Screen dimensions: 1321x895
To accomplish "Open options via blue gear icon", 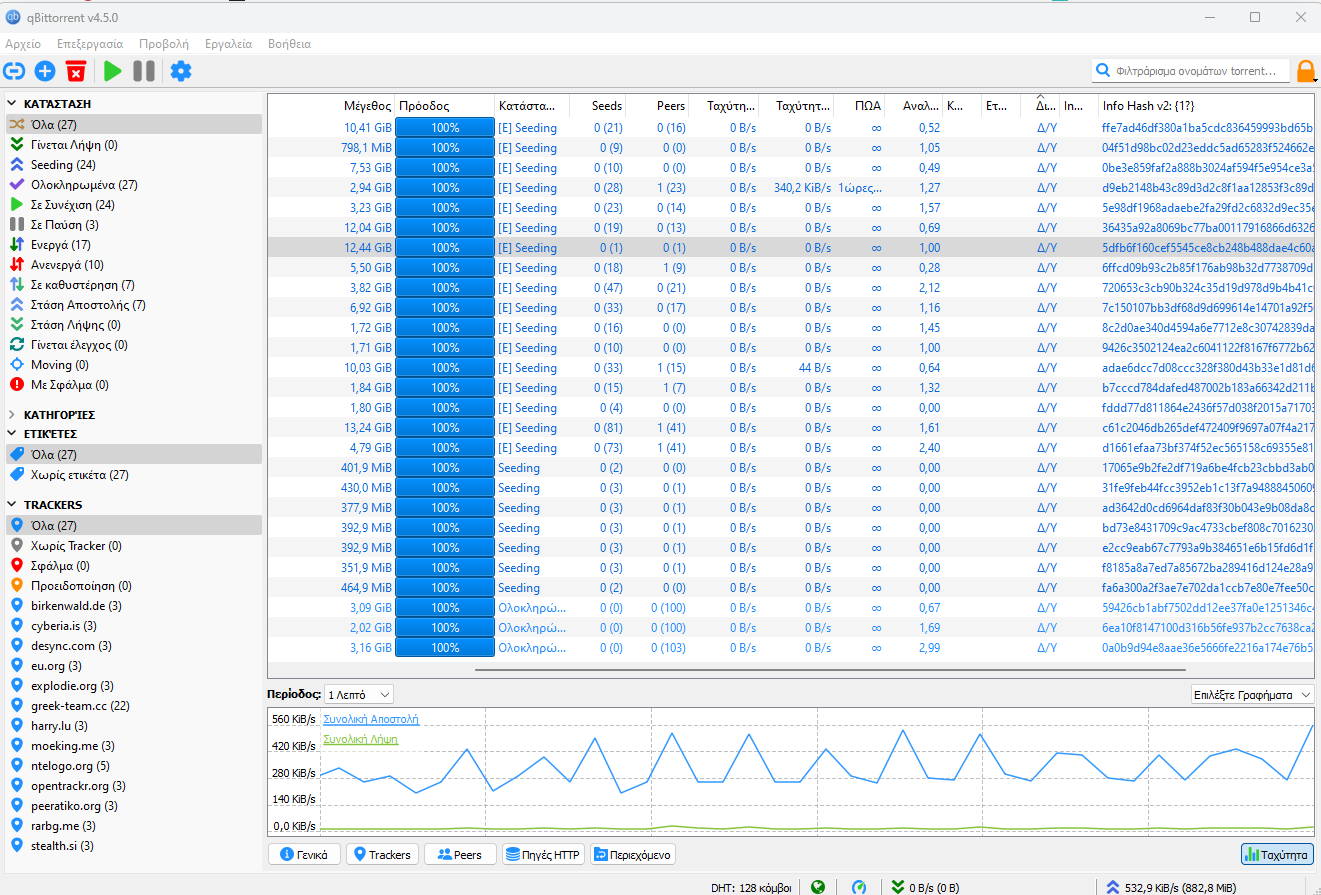I will point(181,71).
